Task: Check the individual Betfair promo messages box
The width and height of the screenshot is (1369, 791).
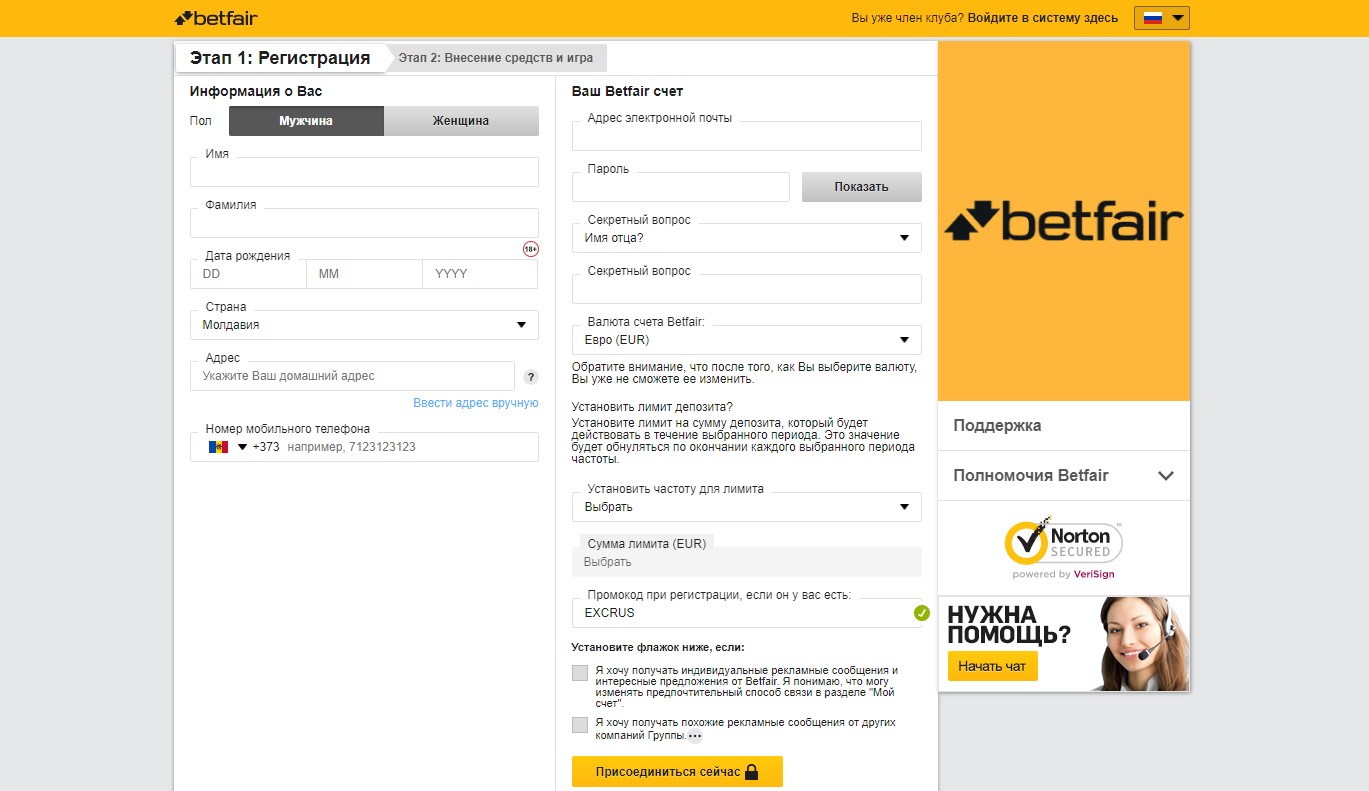Action: click(580, 673)
